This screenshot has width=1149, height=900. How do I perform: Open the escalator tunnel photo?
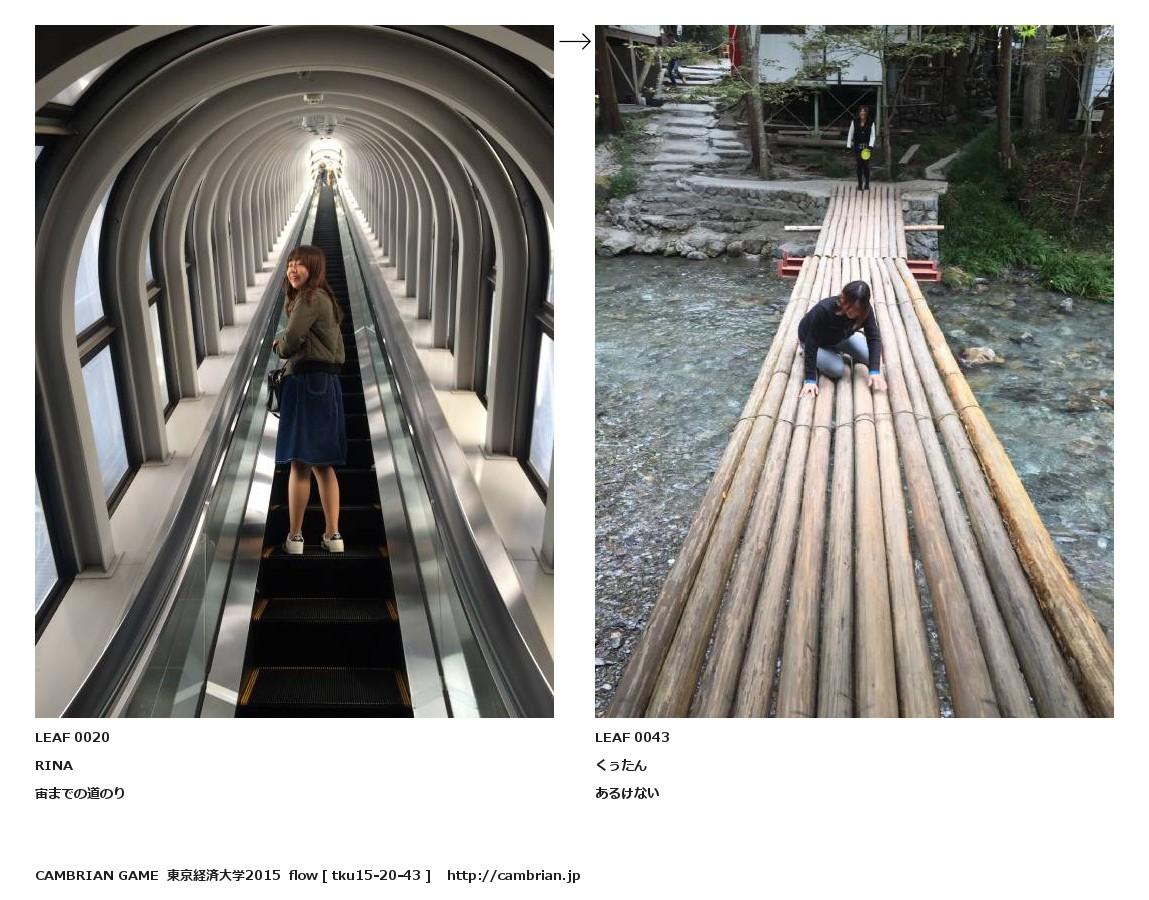tap(295, 371)
